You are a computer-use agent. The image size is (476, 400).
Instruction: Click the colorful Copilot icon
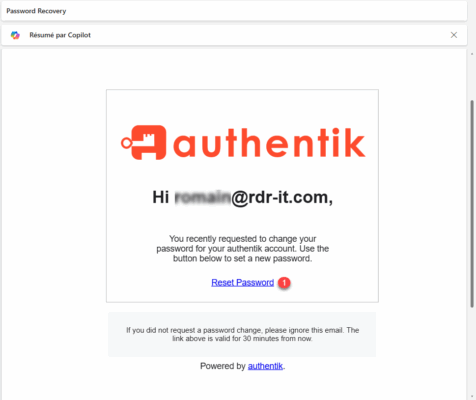click(x=15, y=35)
